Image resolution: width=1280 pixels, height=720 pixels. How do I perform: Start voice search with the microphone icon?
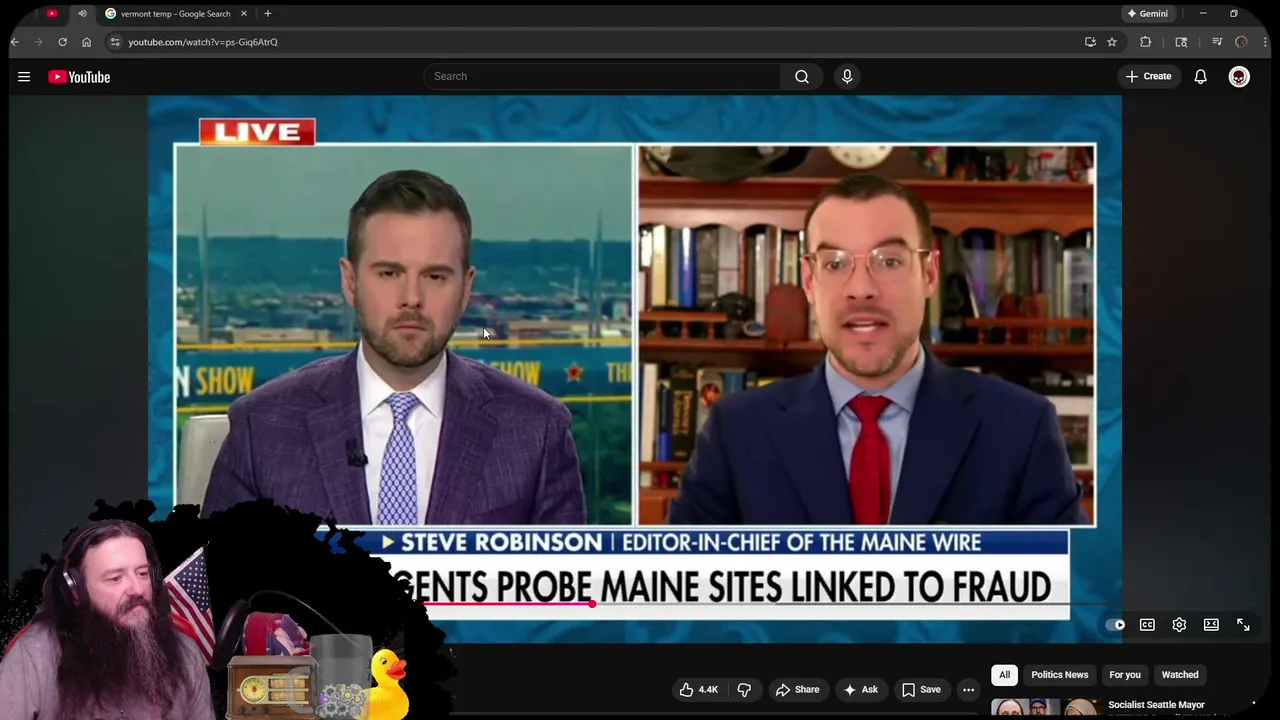[x=847, y=76]
